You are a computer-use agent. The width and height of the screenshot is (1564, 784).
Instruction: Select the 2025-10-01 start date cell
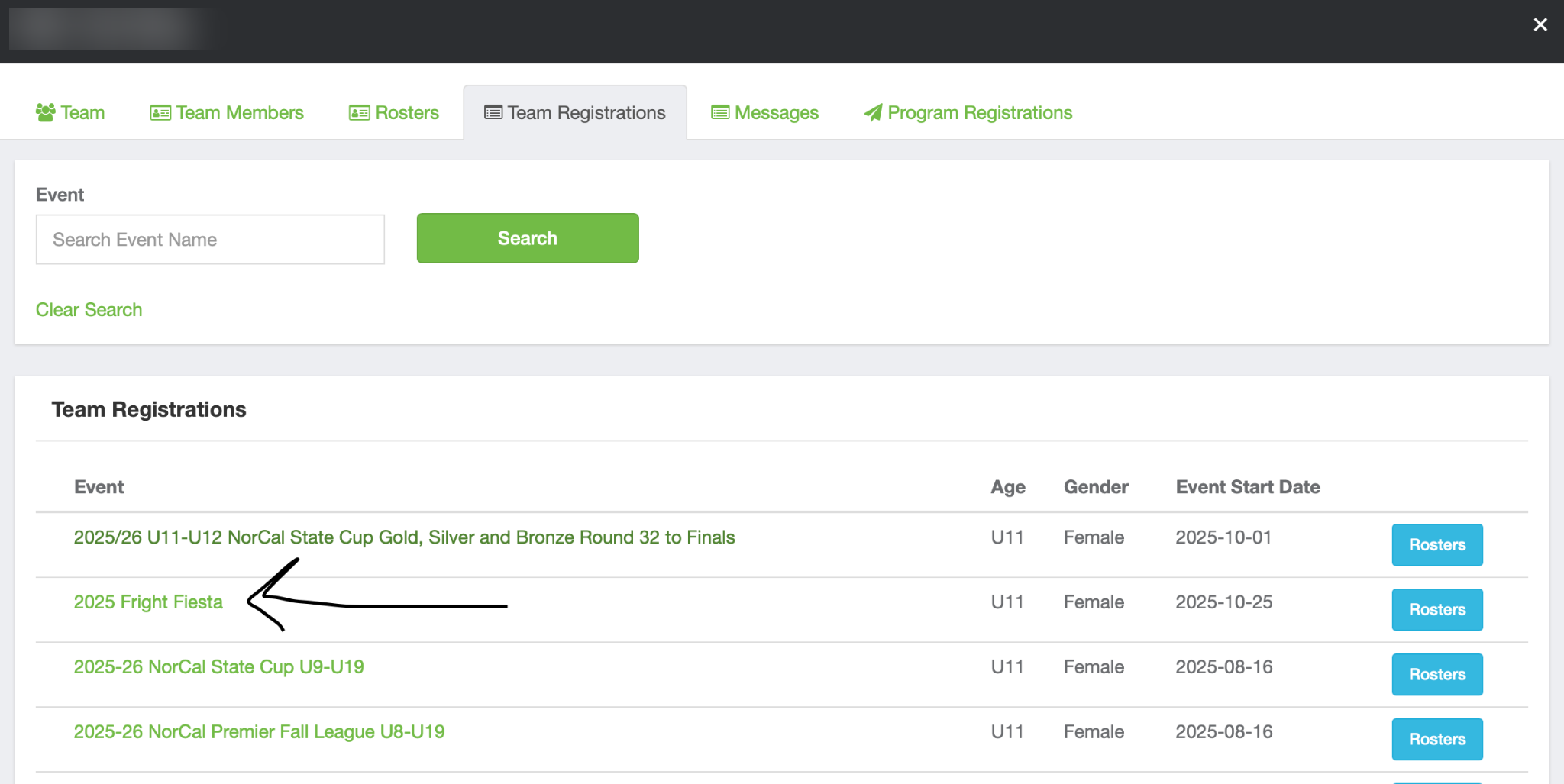(1223, 537)
